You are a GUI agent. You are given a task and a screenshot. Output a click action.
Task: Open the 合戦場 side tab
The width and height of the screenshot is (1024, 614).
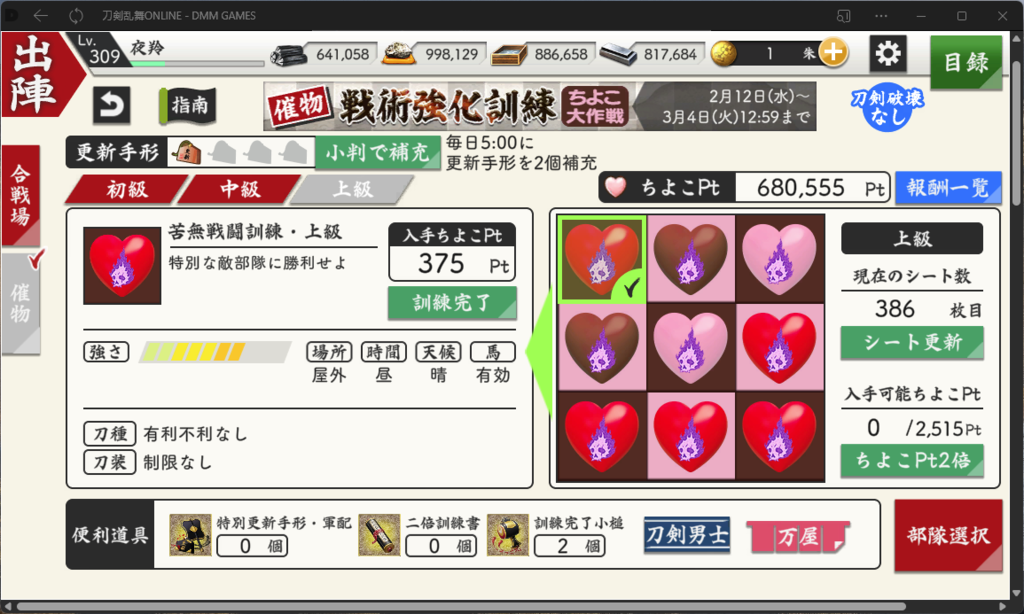point(21,195)
